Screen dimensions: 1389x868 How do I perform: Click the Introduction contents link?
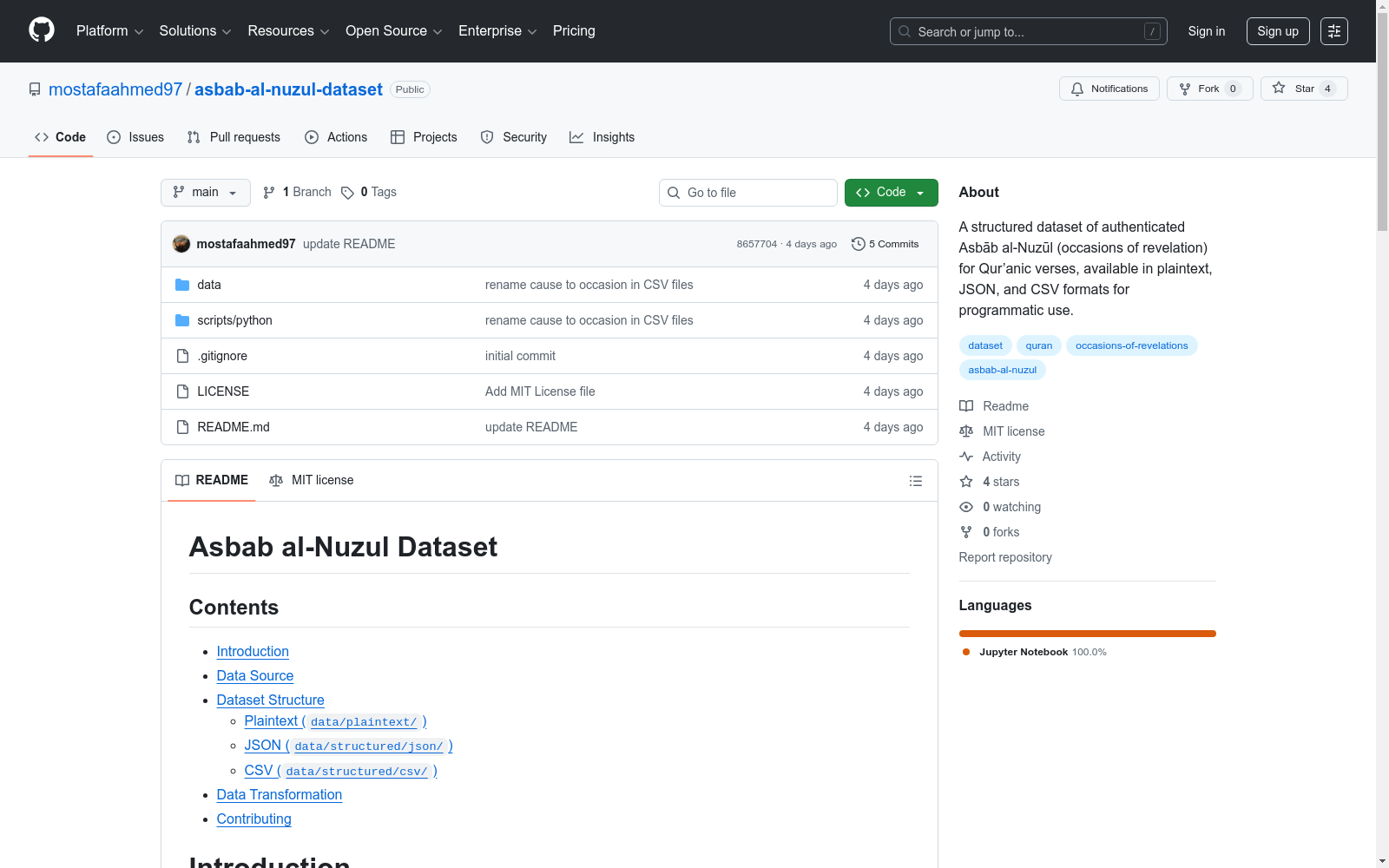point(253,652)
